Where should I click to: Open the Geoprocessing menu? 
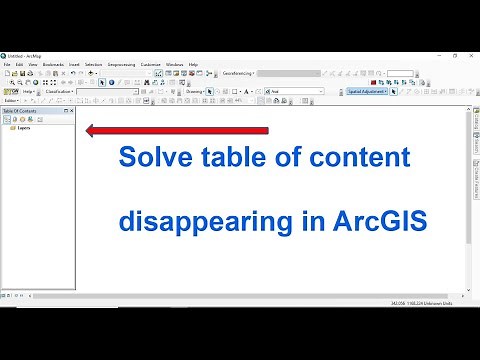pyautogui.click(x=121, y=64)
